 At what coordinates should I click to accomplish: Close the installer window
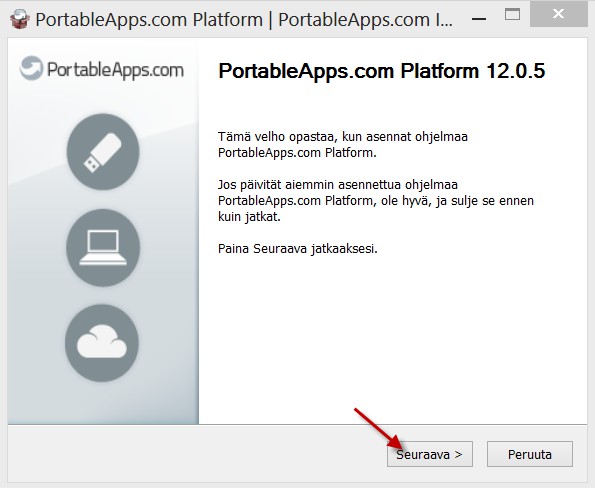coord(558,15)
